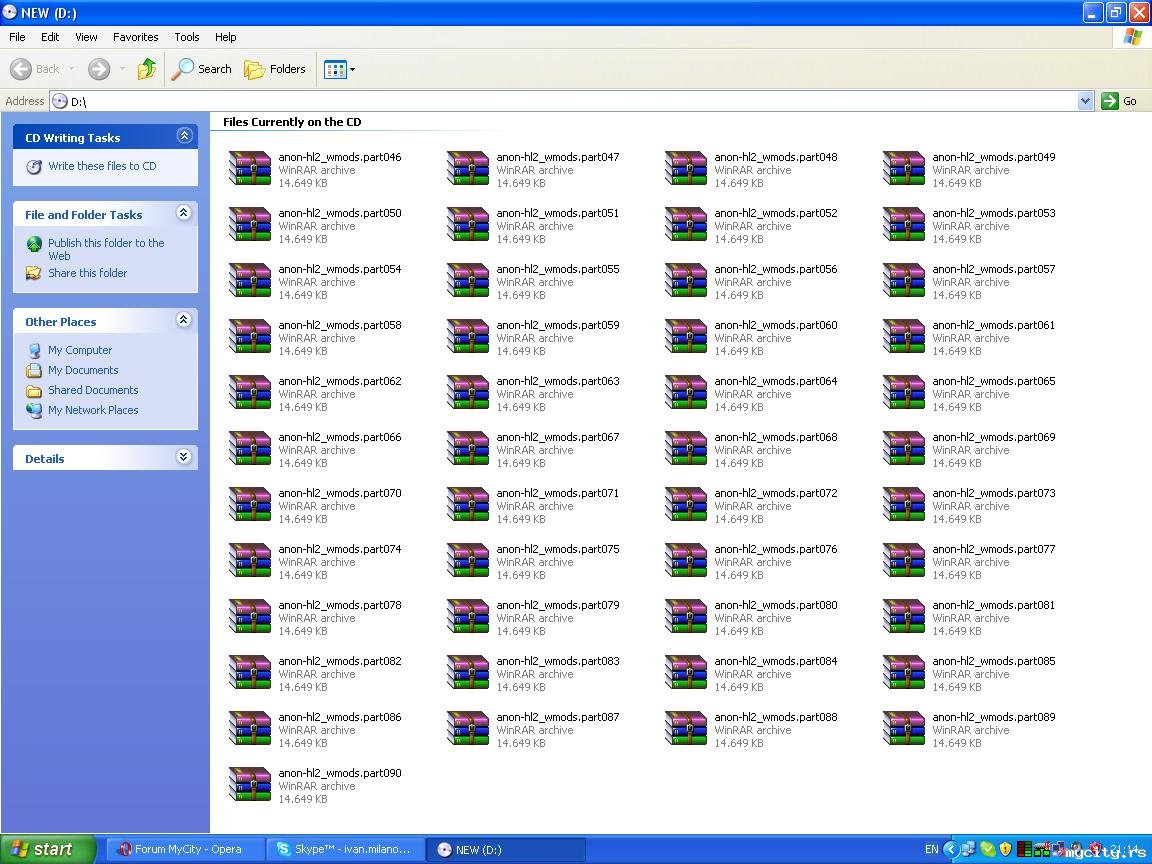Click the Go button
1152x864 pixels.
pos(1120,101)
